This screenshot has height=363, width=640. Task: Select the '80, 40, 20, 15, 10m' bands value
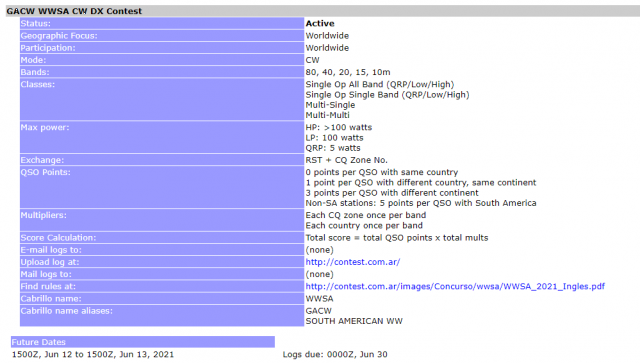348,72
